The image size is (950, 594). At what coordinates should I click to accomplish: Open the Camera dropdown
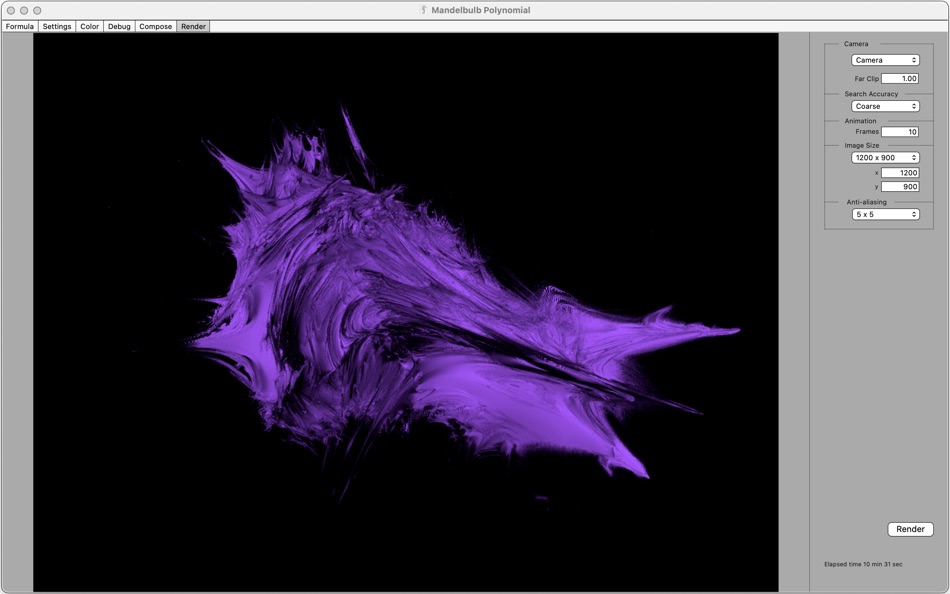click(x=885, y=60)
